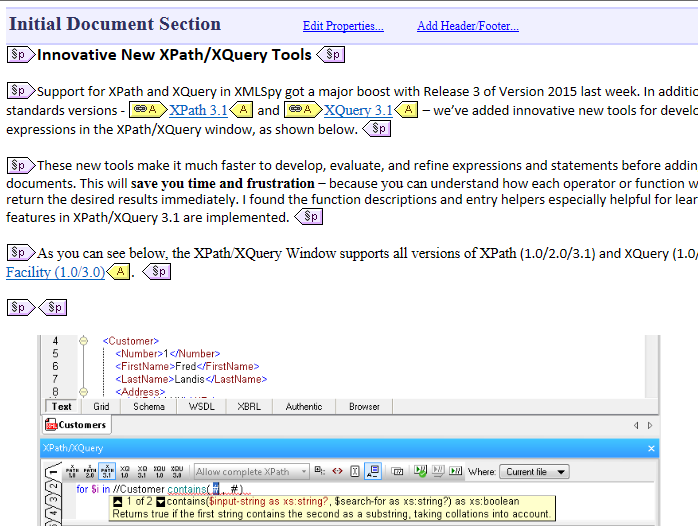Collapse the Customer element node
The height and width of the screenshot is (526, 700).
(x=83, y=341)
